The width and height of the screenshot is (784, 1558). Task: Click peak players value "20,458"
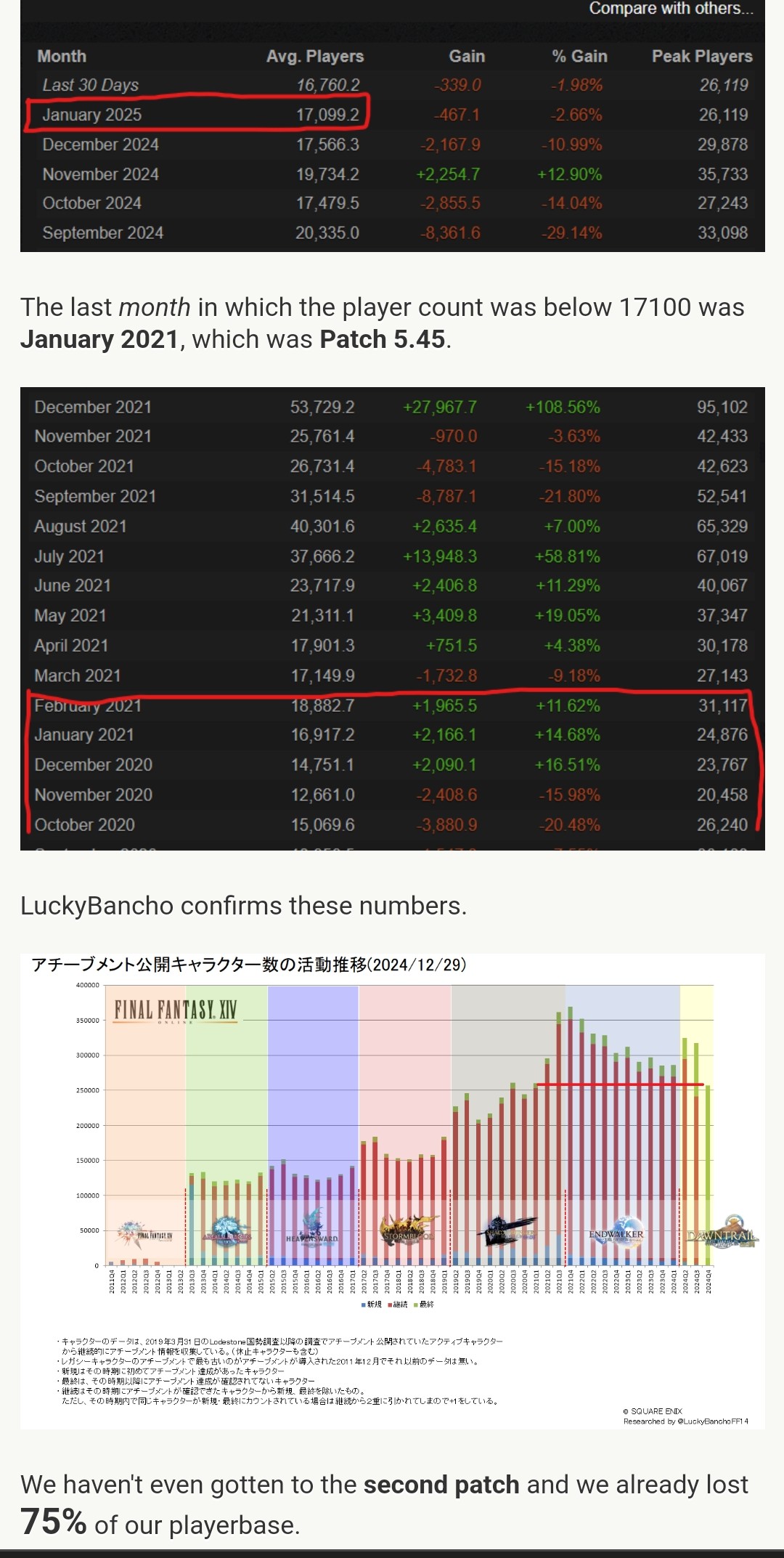coord(722,795)
